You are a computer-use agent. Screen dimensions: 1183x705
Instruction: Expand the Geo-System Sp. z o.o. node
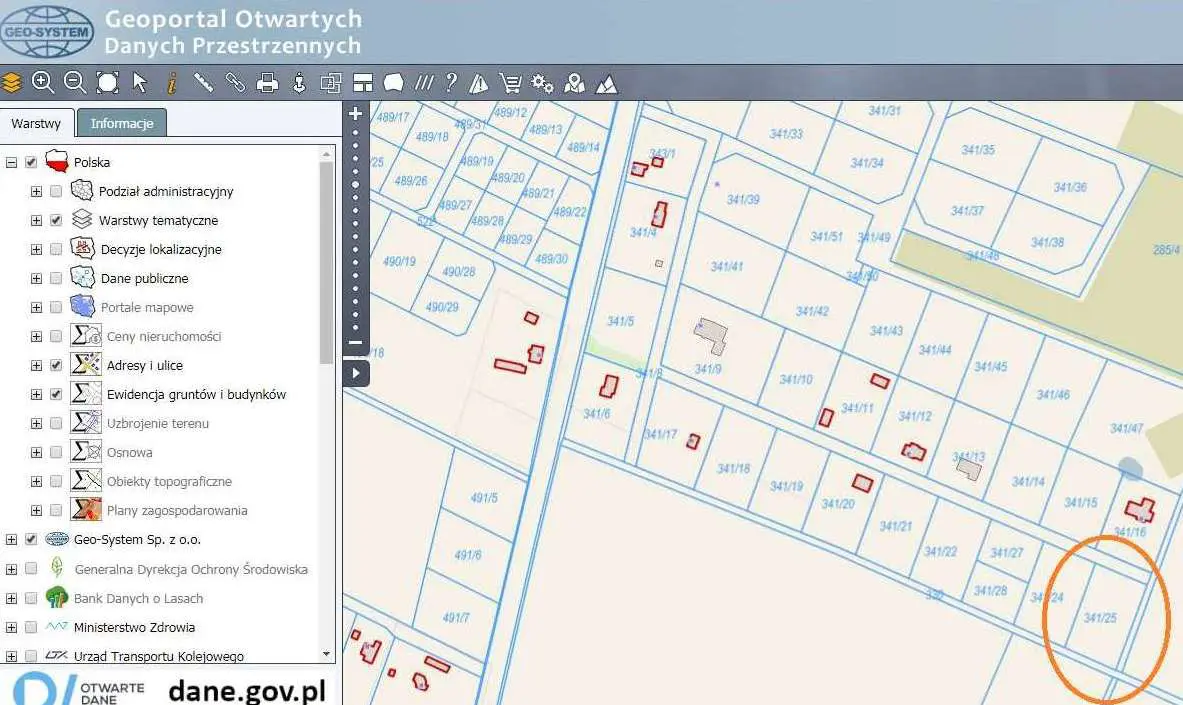(x=12, y=539)
